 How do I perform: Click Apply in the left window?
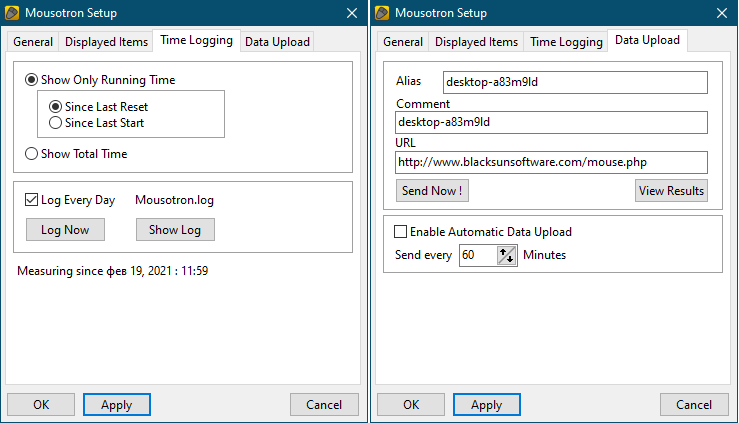click(x=117, y=405)
